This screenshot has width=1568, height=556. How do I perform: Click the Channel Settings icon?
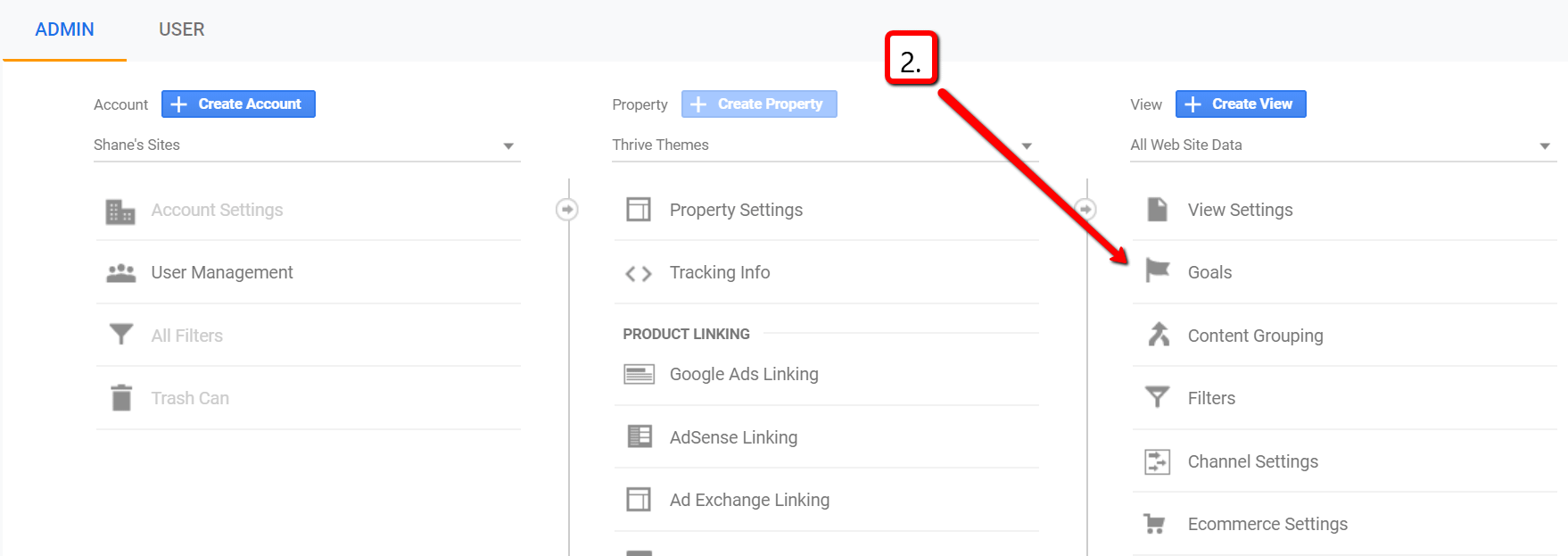click(x=1157, y=461)
